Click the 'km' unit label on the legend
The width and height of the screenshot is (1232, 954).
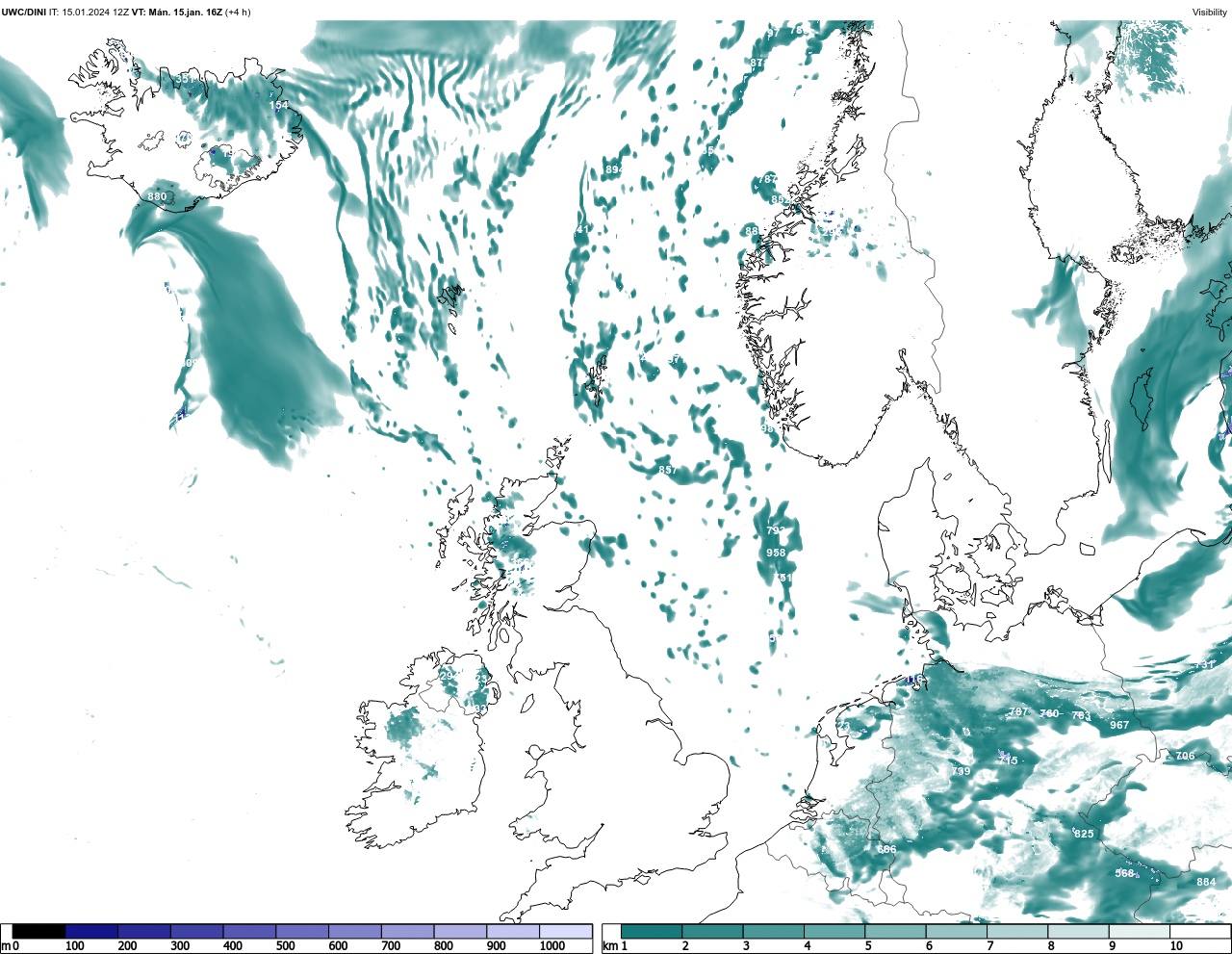point(609,946)
